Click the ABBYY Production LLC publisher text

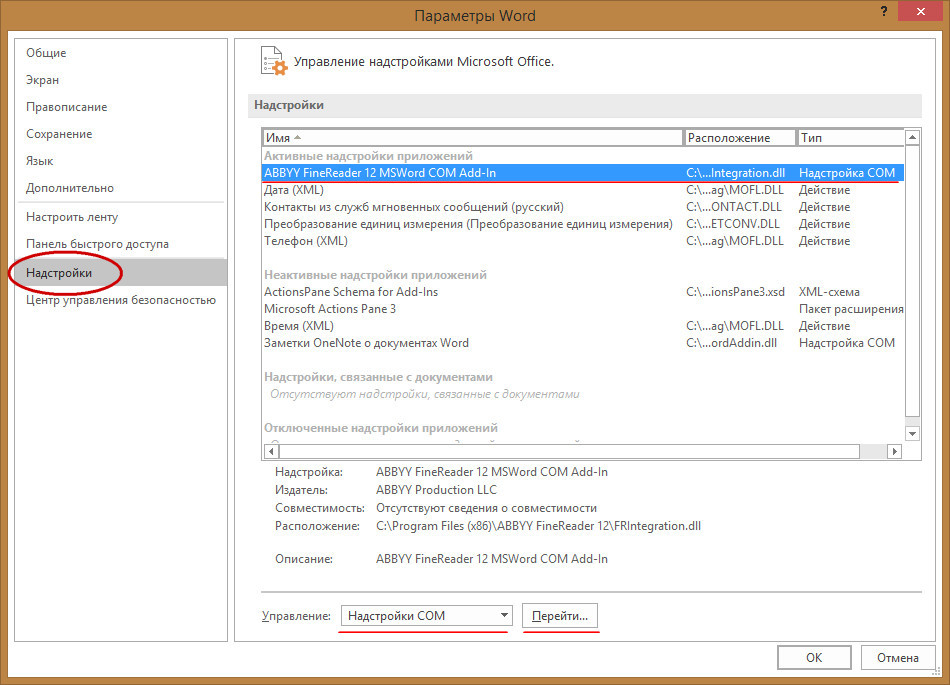click(x=436, y=489)
